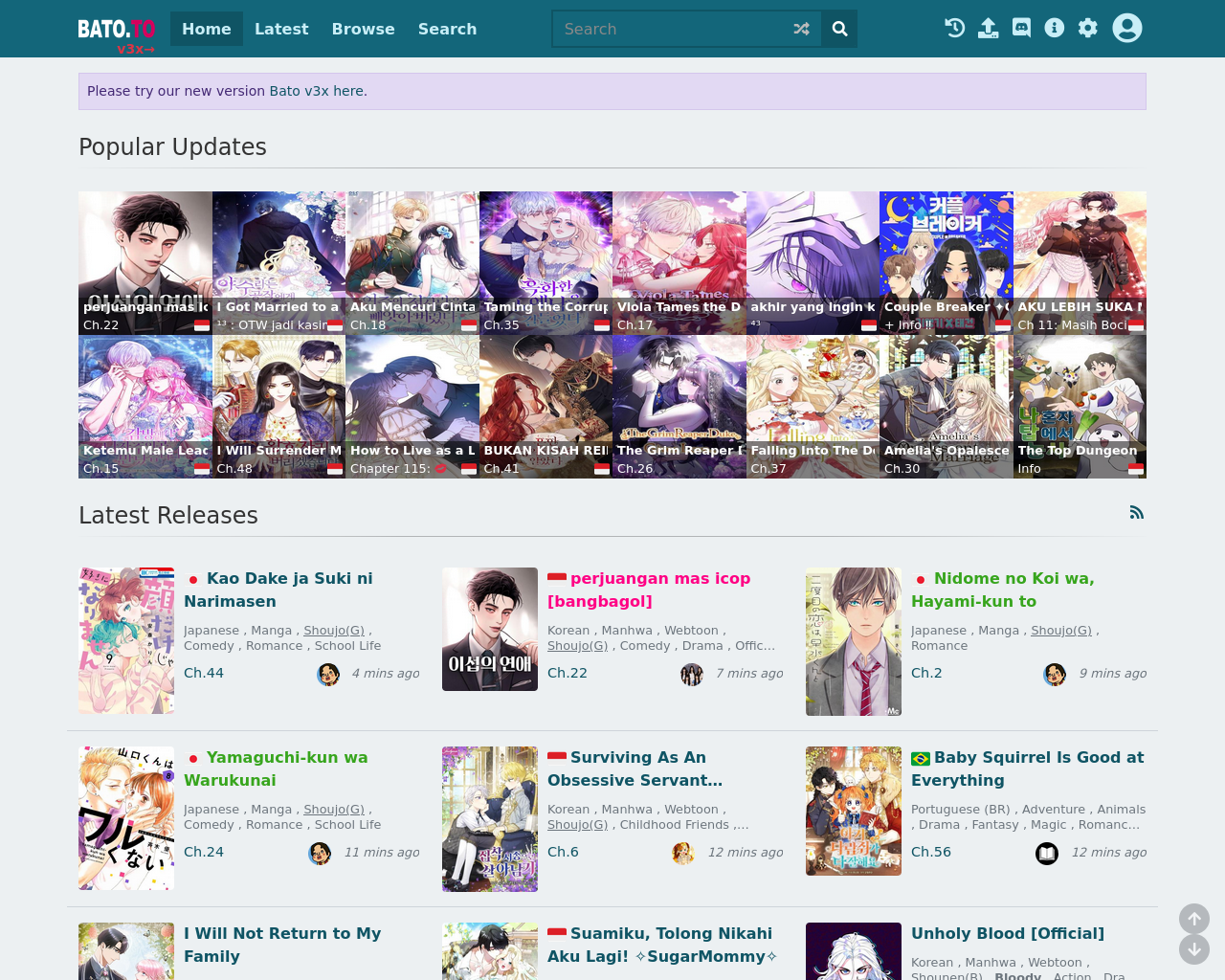Click the BATO.TO logo
This screenshot has height=980, width=1225.
(x=117, y=29)
